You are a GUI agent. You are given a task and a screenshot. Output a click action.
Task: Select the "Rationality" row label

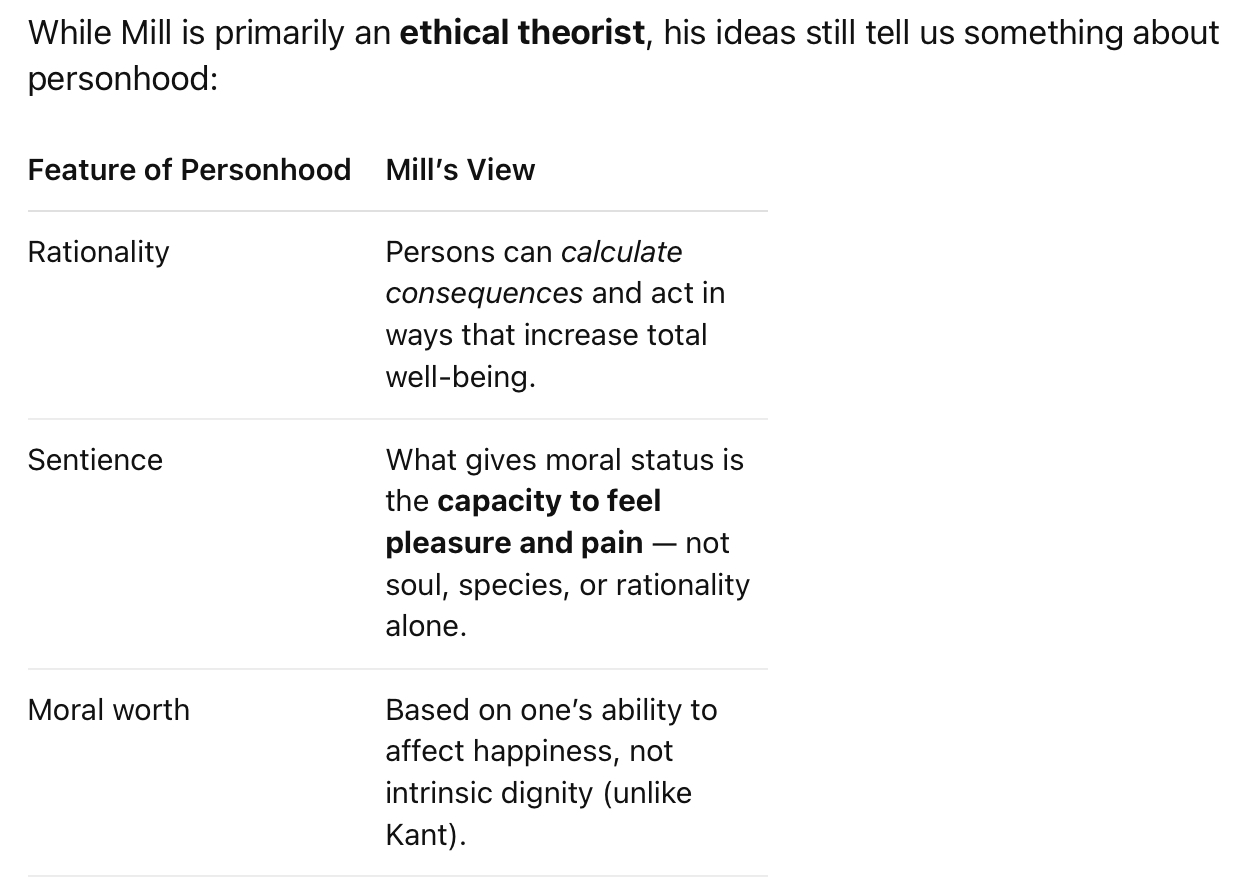tap(99, 252)
